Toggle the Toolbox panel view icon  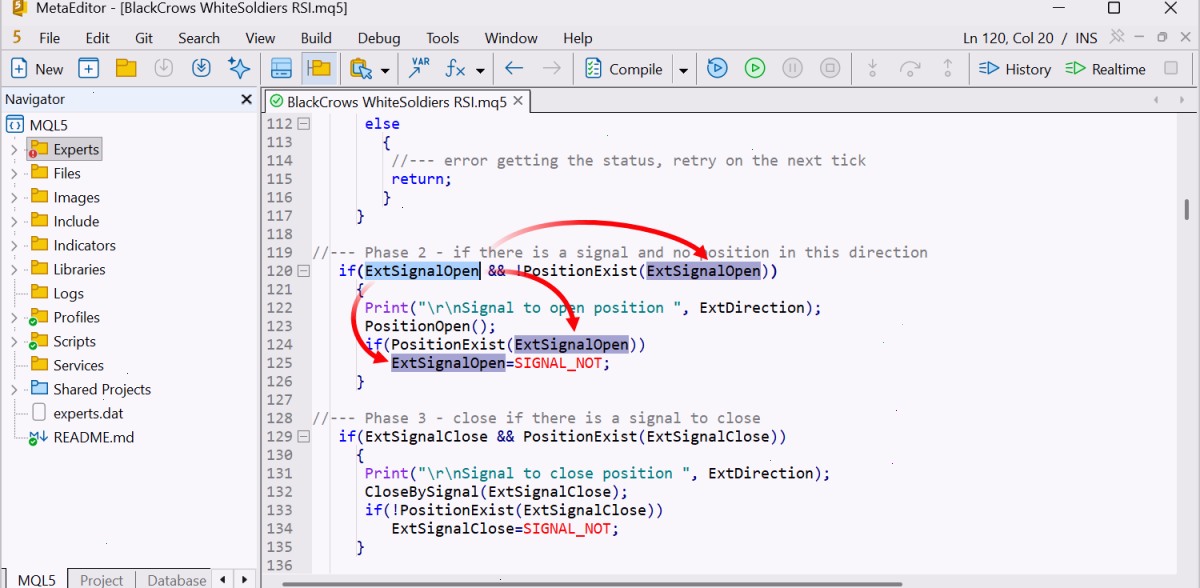click(281, 69)
